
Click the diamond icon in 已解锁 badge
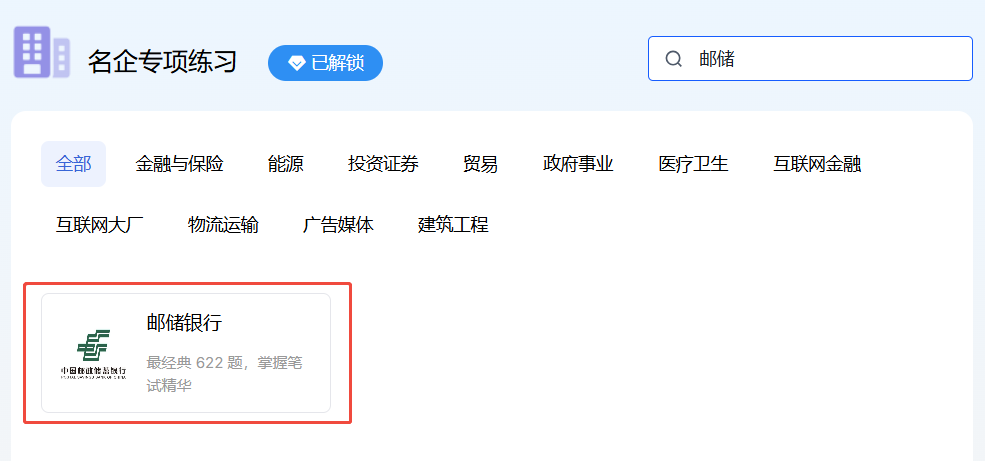tap(297, 63)
